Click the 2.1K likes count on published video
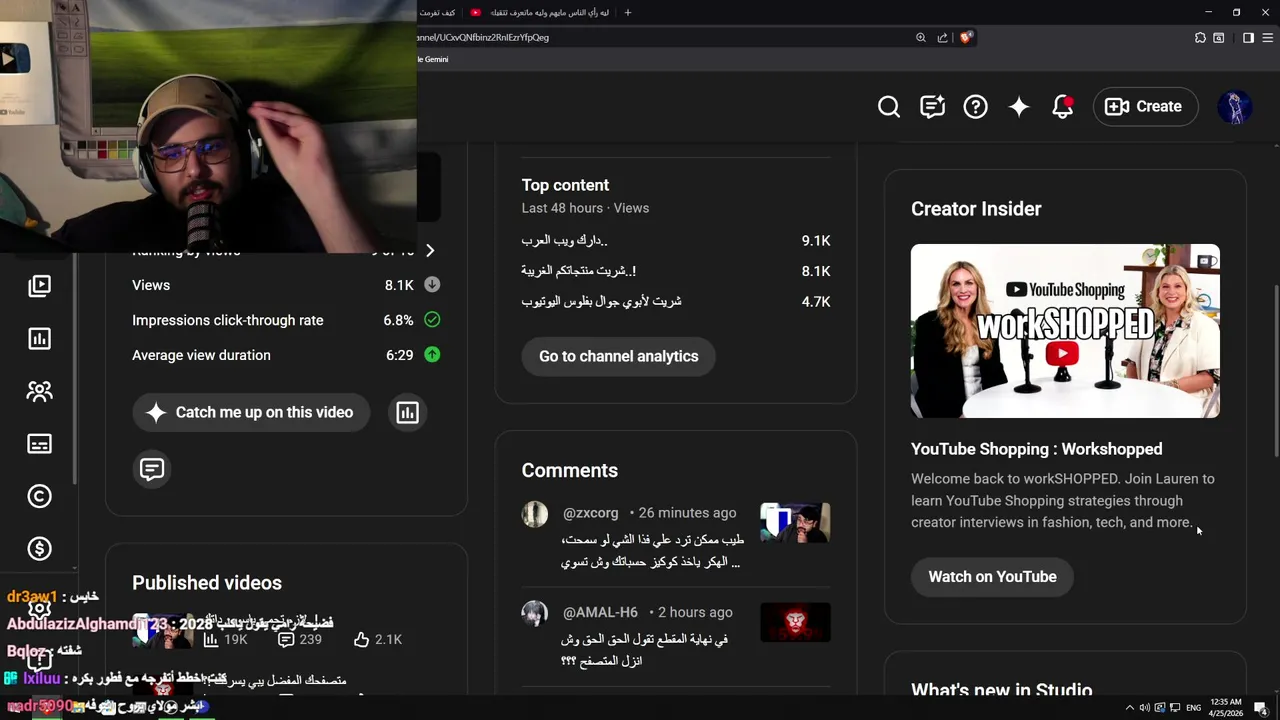This screenshot has height=720, width=1280. click(x=377, y=639)
